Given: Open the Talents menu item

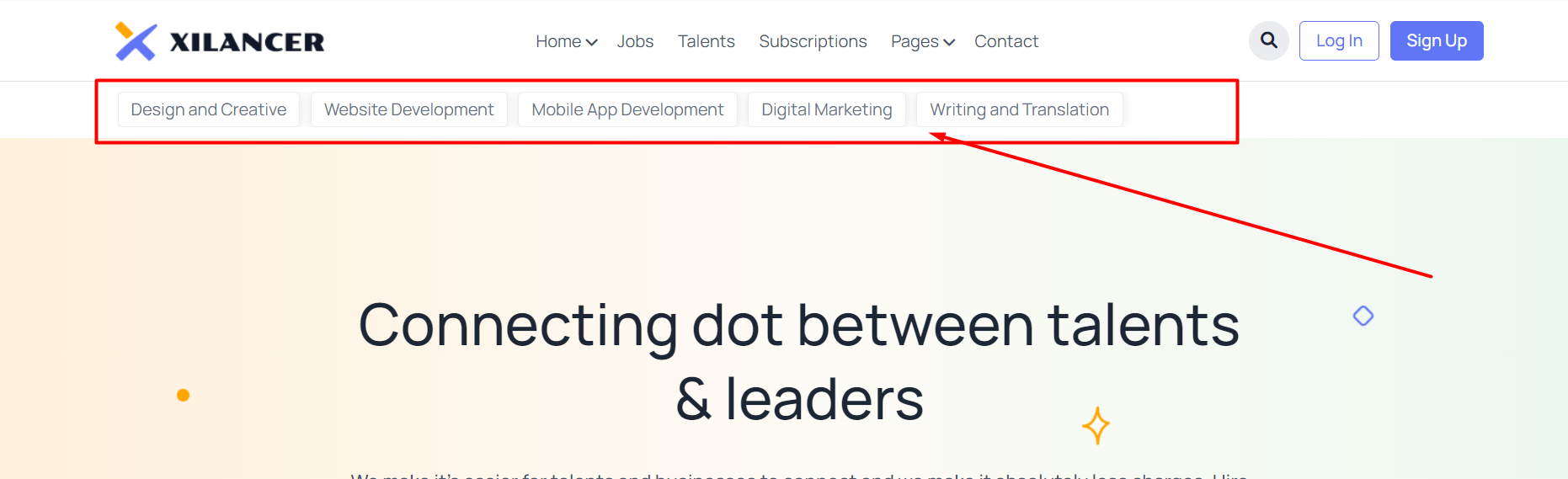Looking at the screenshot, I should click(706, 41).
